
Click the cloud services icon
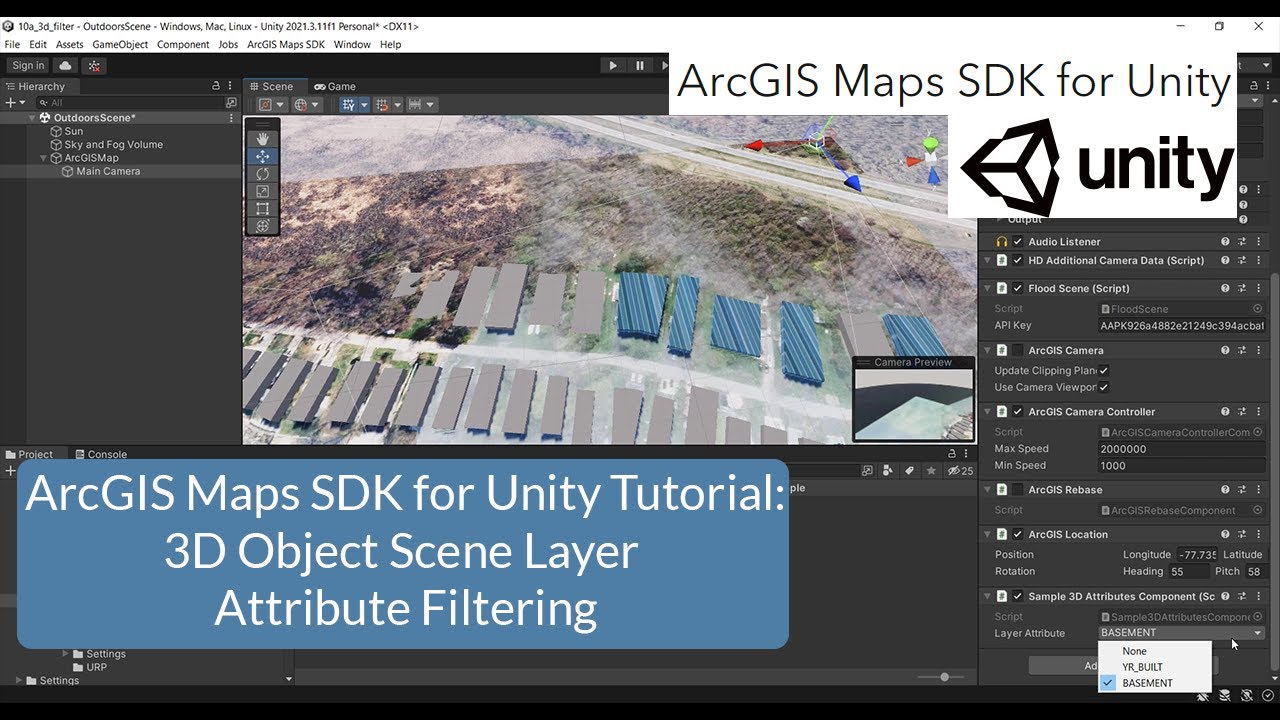pos(66,65)
